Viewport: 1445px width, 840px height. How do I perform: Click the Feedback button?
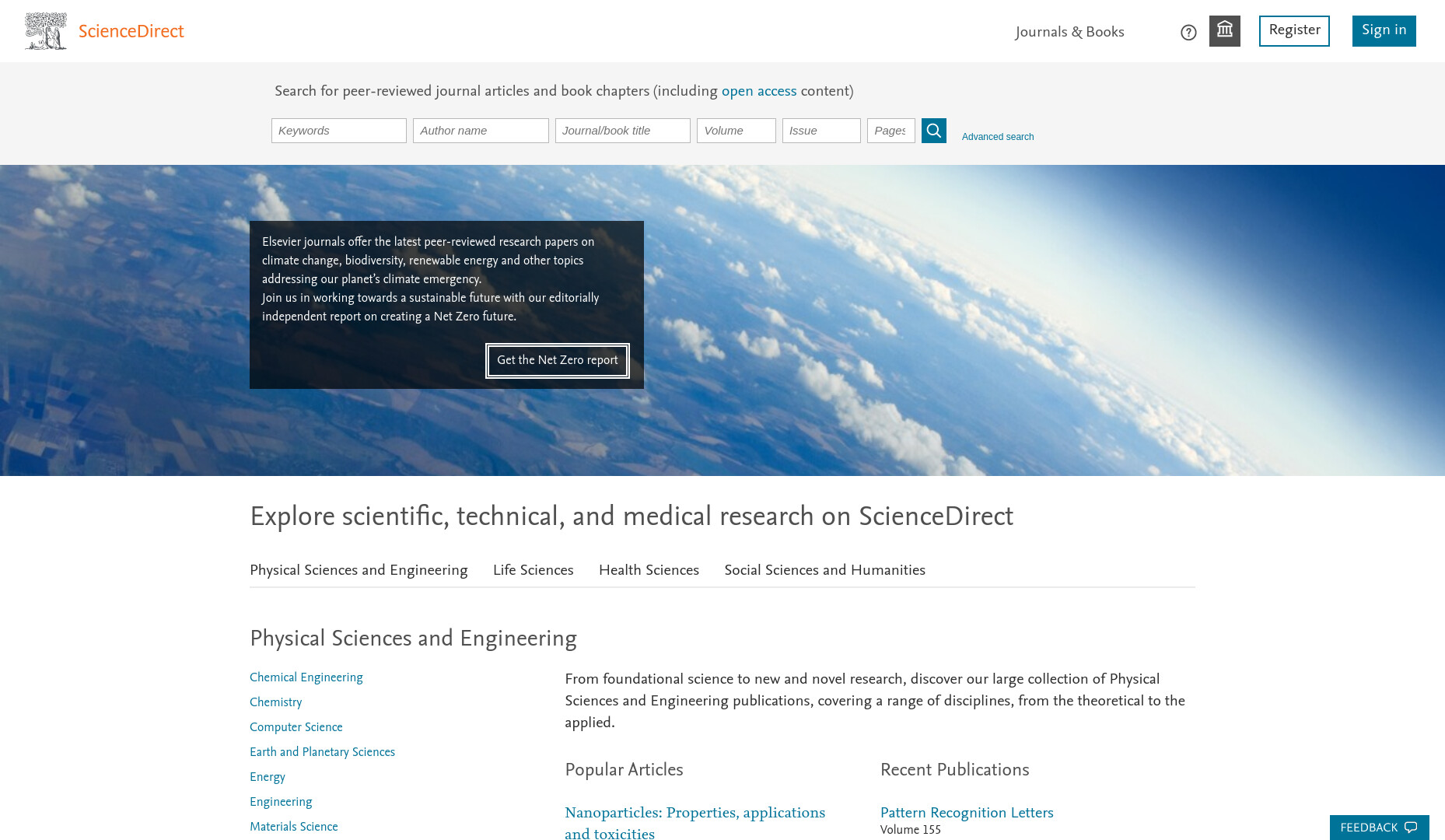1379,828
